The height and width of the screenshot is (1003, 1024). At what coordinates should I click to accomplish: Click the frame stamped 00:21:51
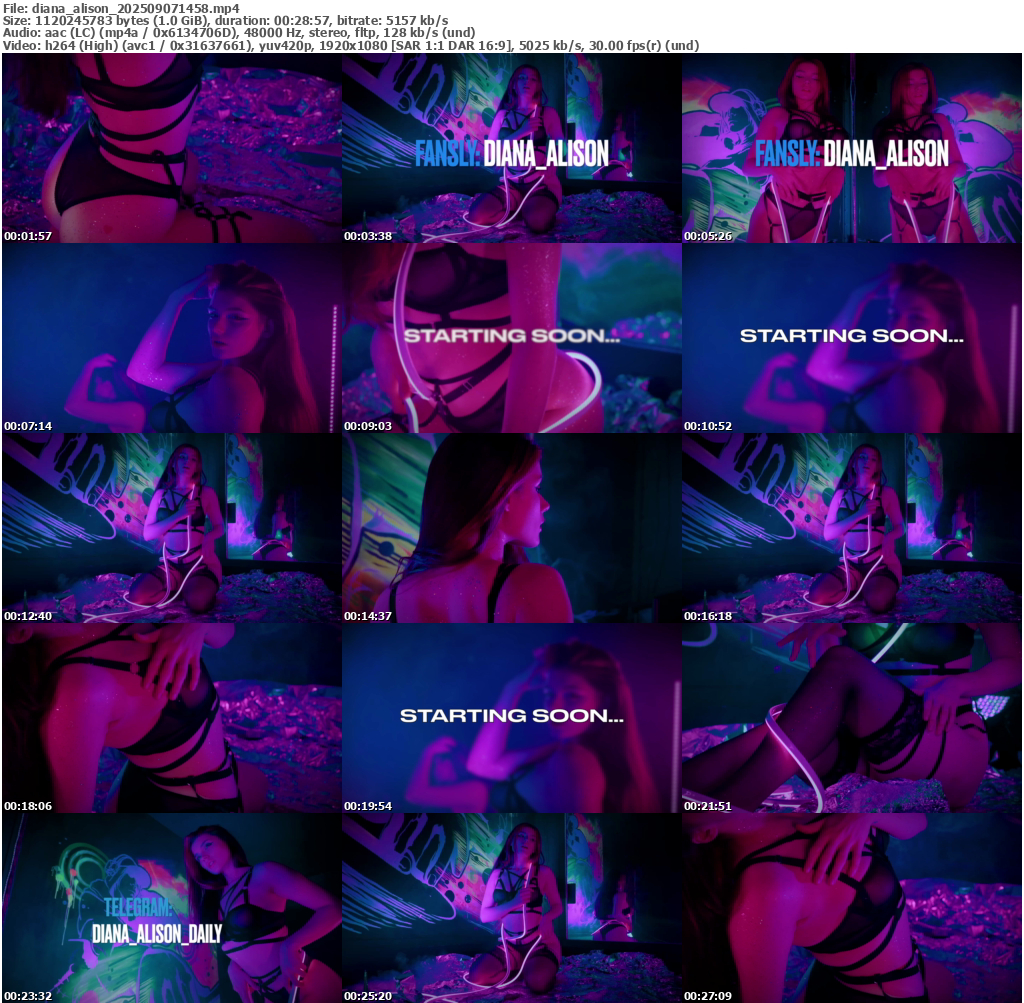(852, 718)
